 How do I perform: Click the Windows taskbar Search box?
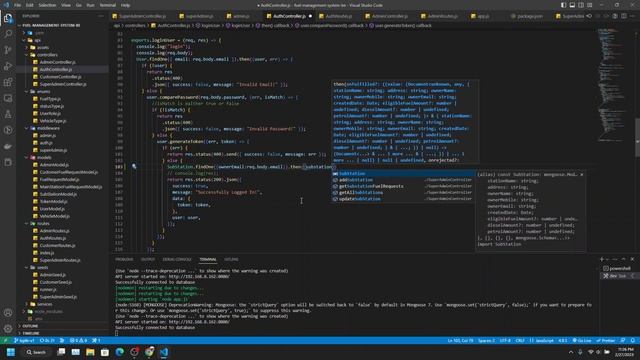[x=36, y=352]
